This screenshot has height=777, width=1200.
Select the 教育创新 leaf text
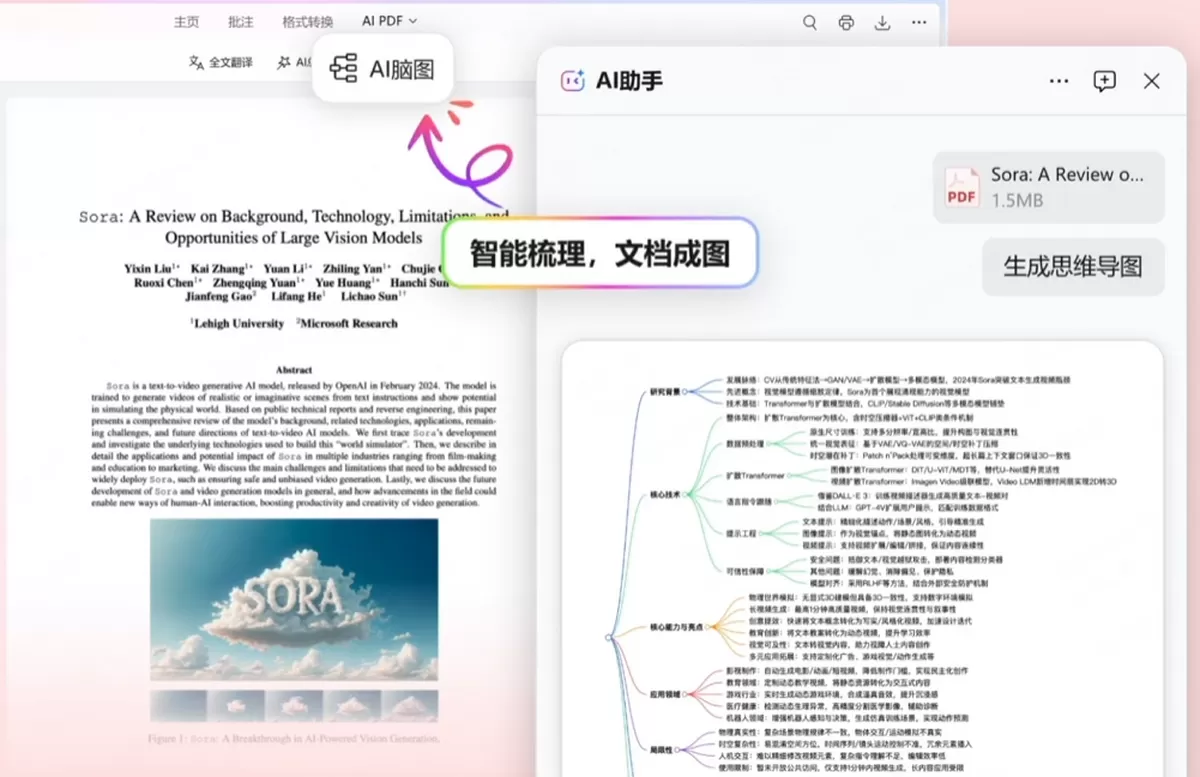(840, 633)
